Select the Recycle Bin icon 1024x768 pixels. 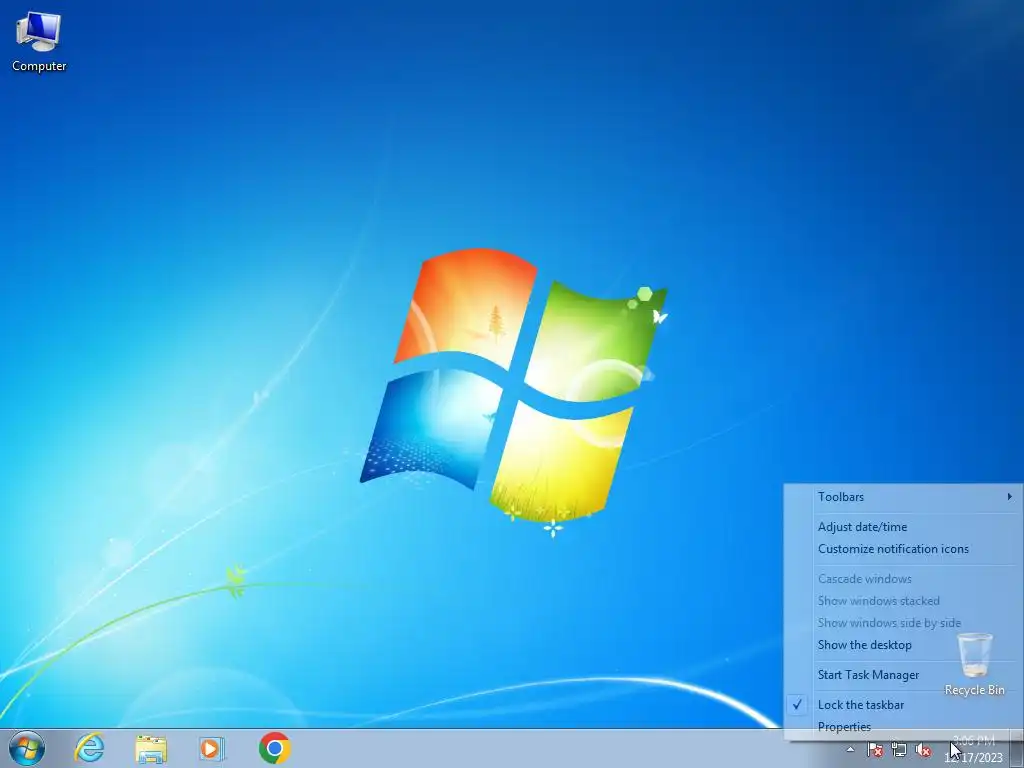click(974, 664)
